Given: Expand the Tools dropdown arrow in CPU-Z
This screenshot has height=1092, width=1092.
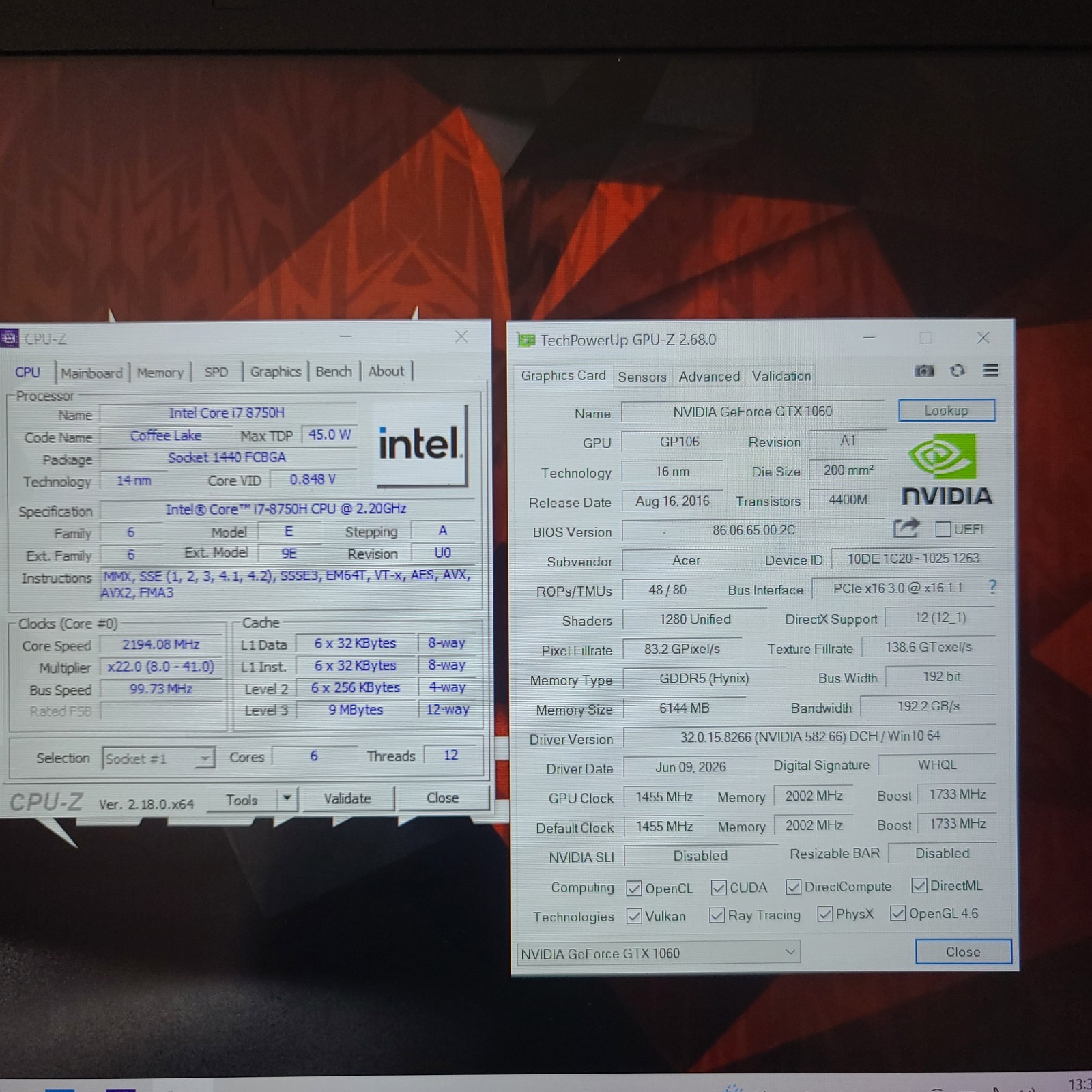Looking at the screenshot, I should 287,799.
